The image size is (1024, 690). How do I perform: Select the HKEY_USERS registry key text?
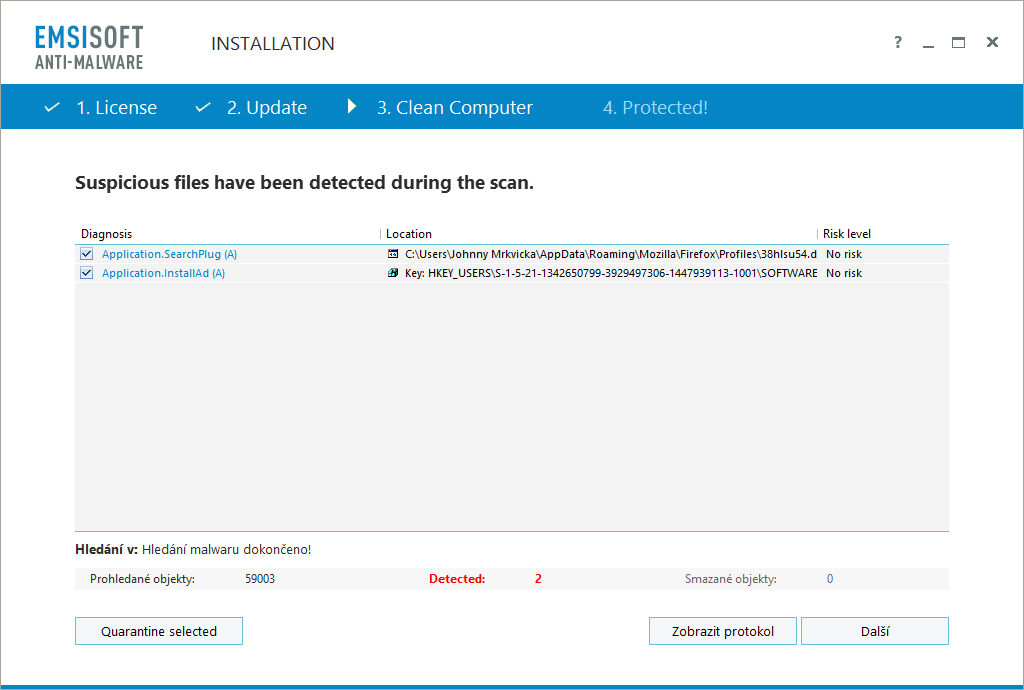coord(611,273)
